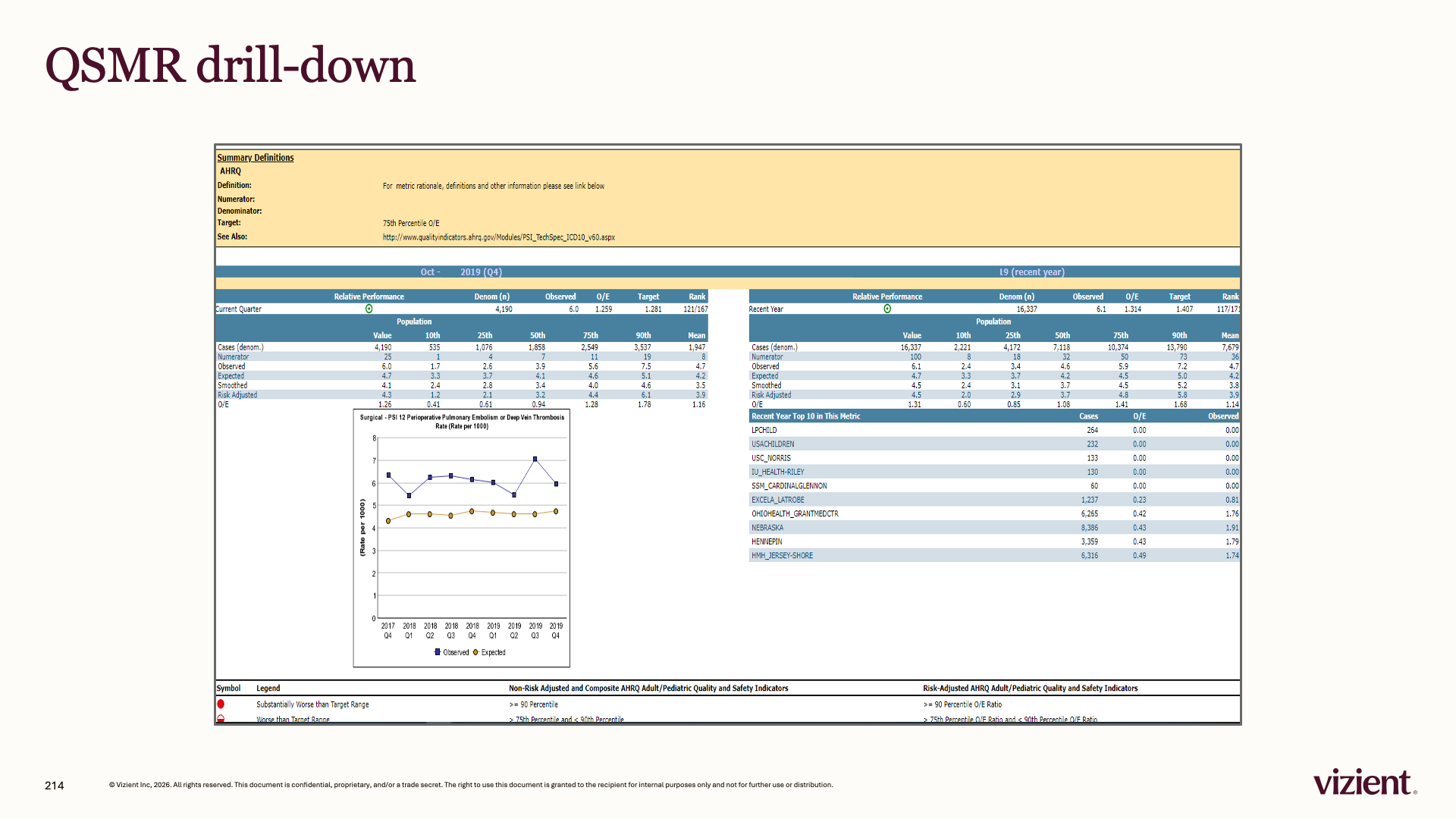1456x819 pixels.
Task: Click the 'See Also:' label
Action: pos(232,237)
